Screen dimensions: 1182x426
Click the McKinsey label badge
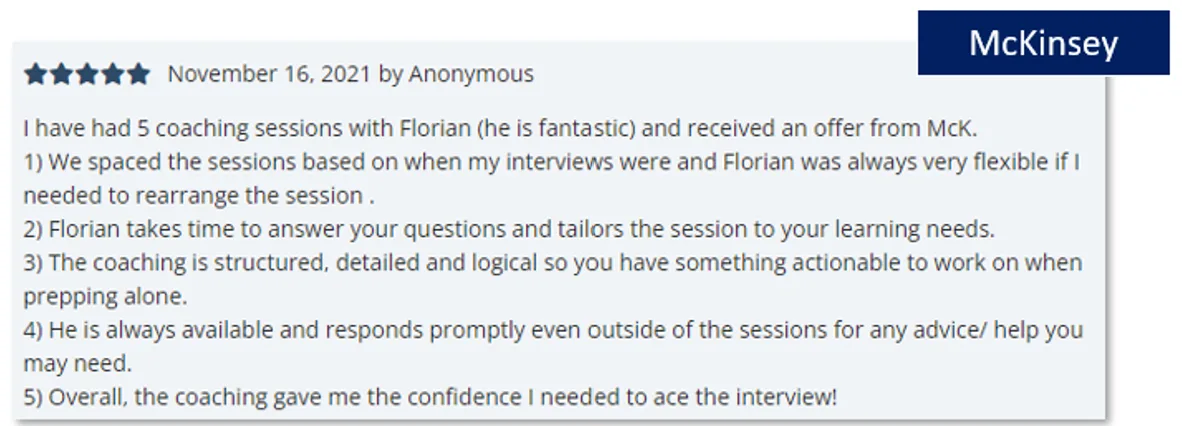1043,43
